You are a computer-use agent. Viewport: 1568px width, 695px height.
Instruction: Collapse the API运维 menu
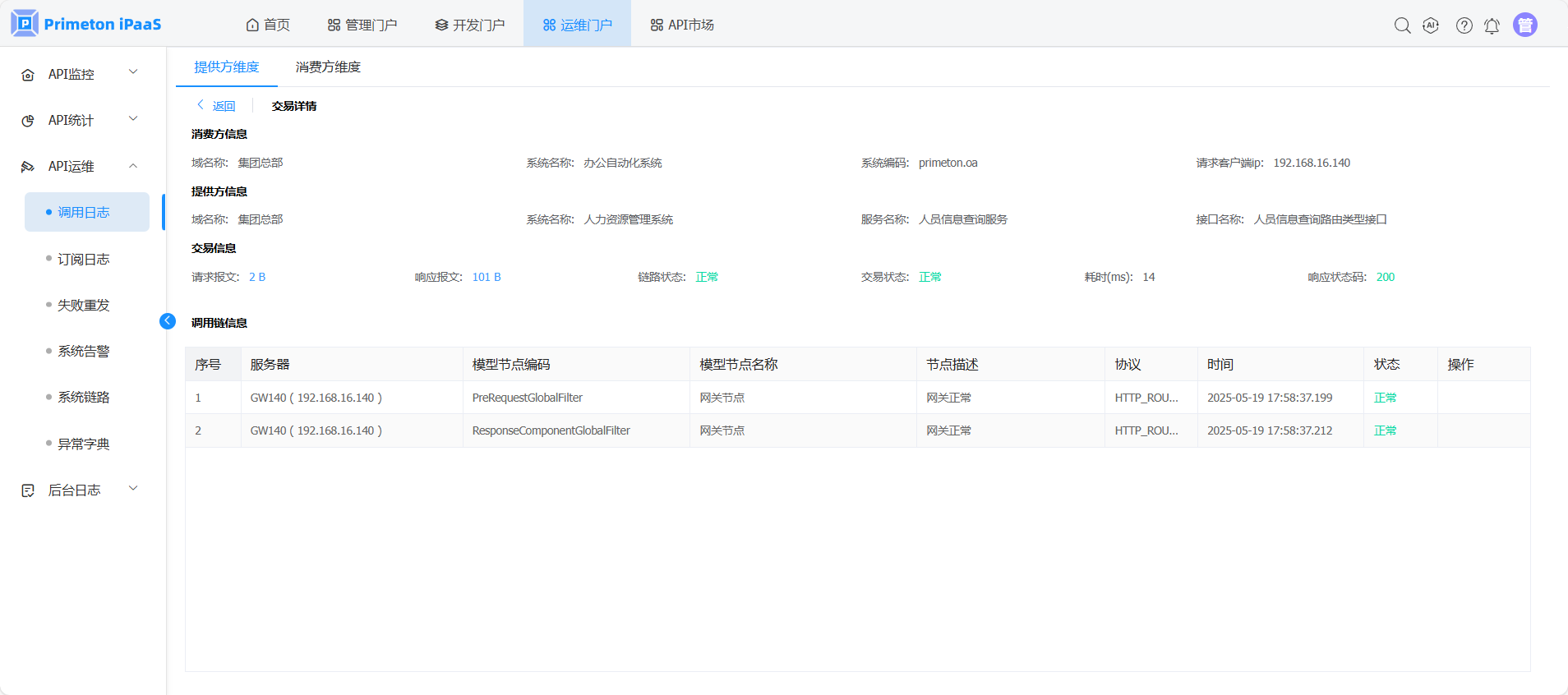point(133,166)
